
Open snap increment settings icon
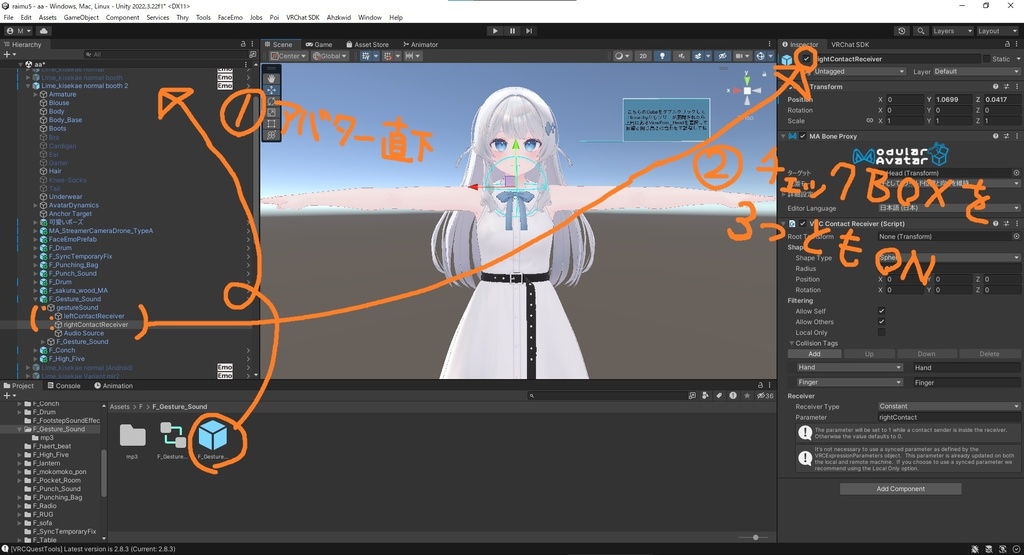[412, 56]
